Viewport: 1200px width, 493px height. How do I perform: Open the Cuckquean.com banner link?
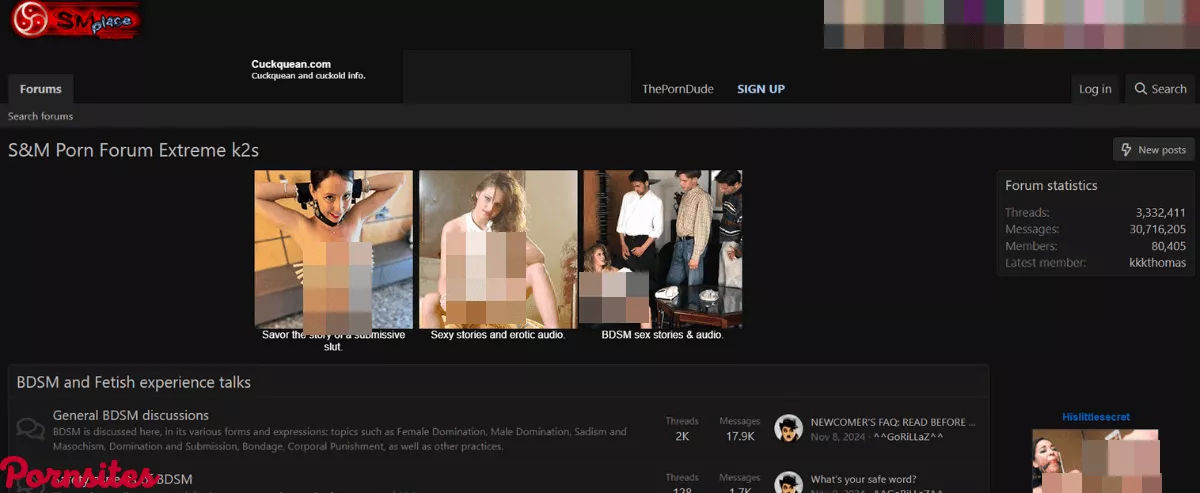coord(291,65)
